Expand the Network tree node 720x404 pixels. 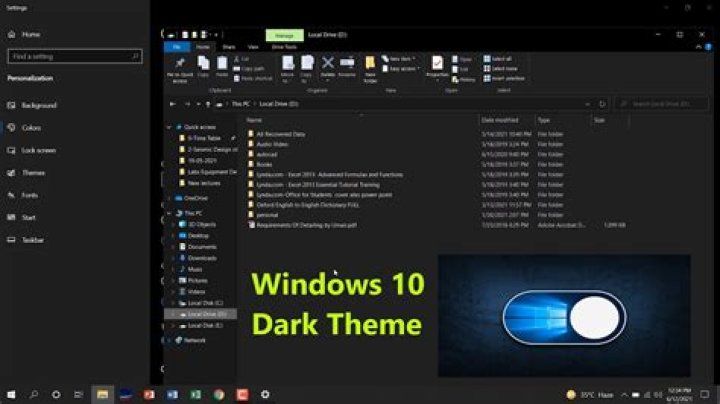pyautogui.click(x=169, y=341)
